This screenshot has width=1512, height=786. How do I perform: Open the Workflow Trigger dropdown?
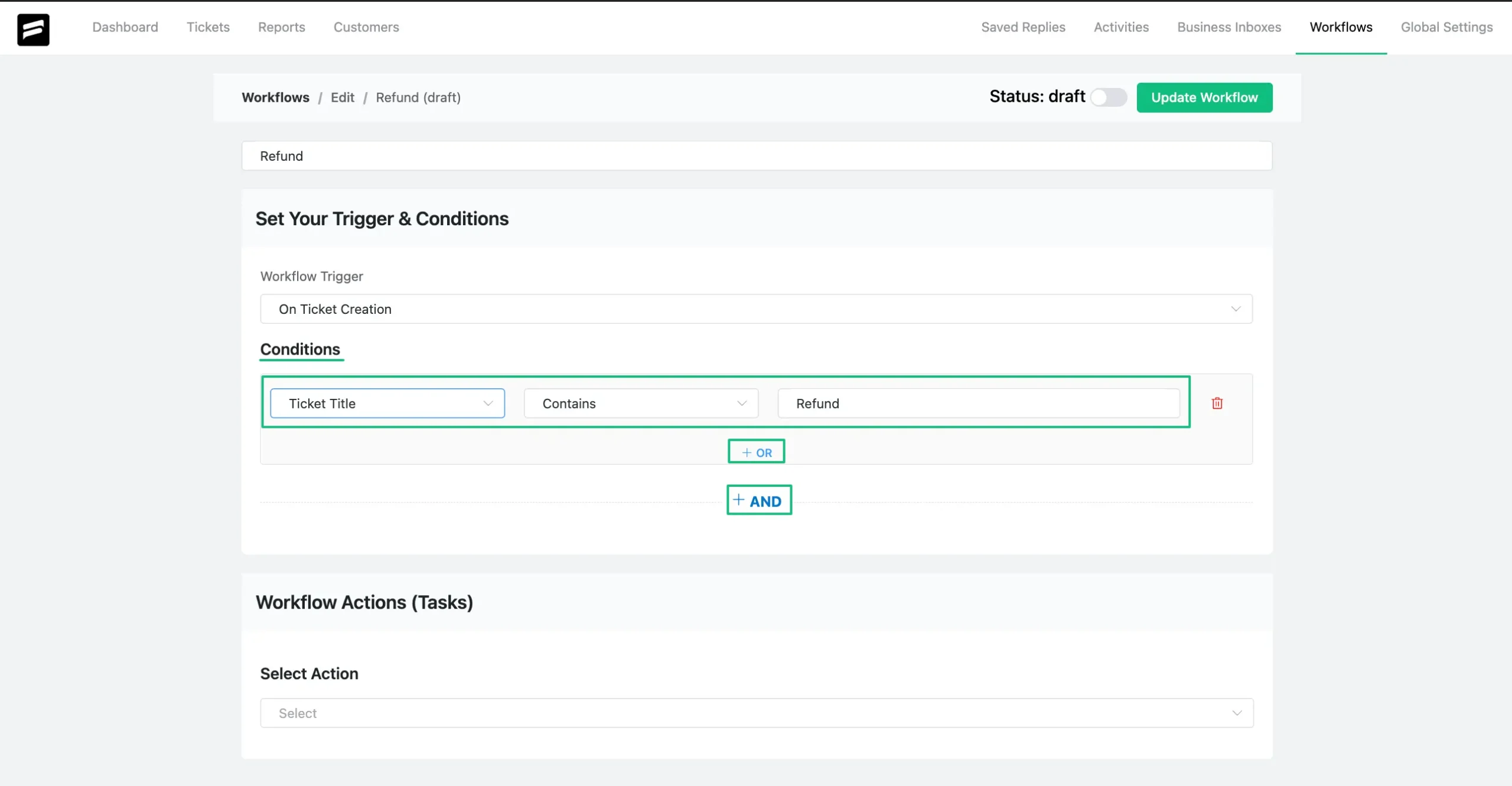click(756, 309)
